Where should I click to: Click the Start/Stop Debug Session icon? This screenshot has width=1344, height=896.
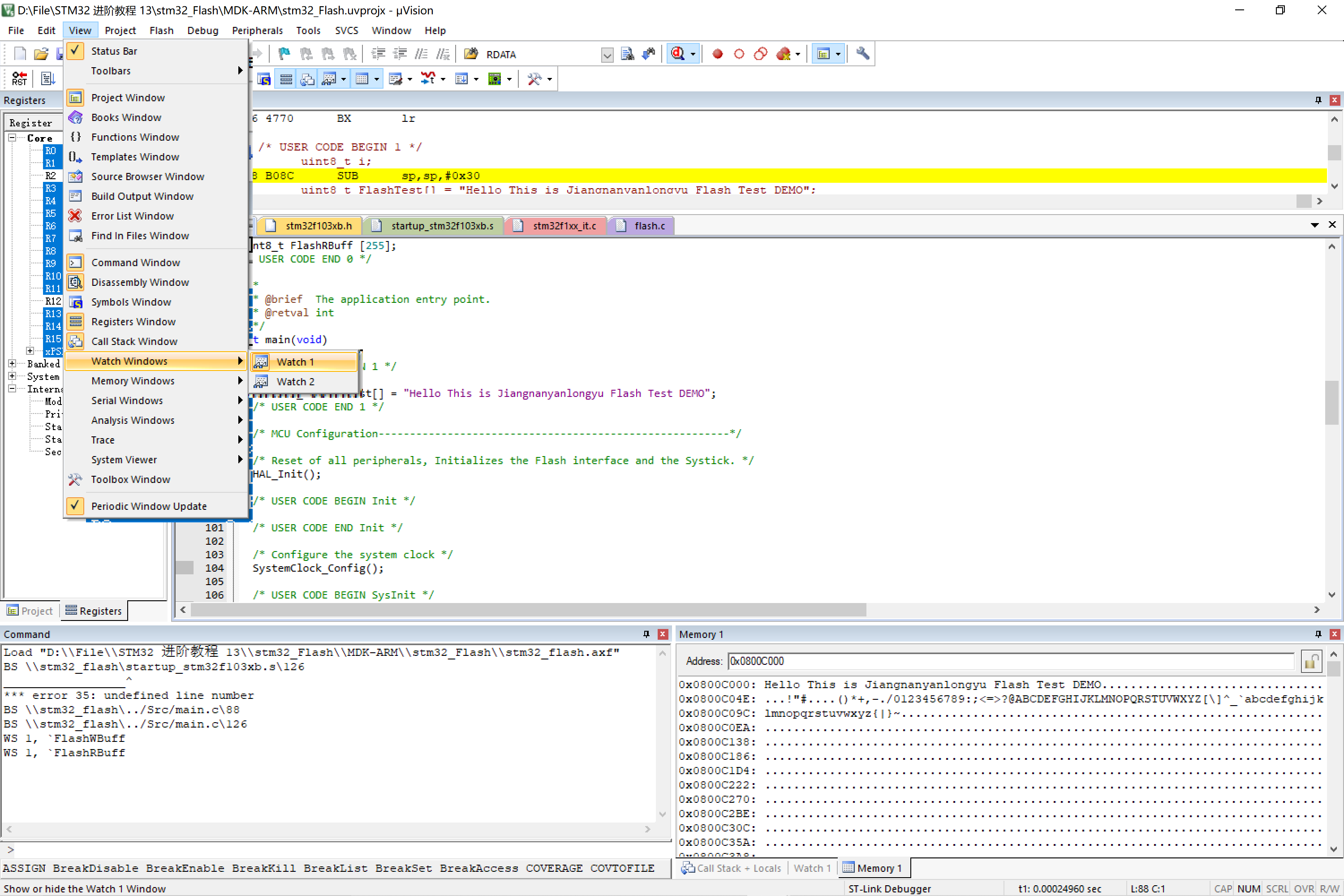coord(678,54)
